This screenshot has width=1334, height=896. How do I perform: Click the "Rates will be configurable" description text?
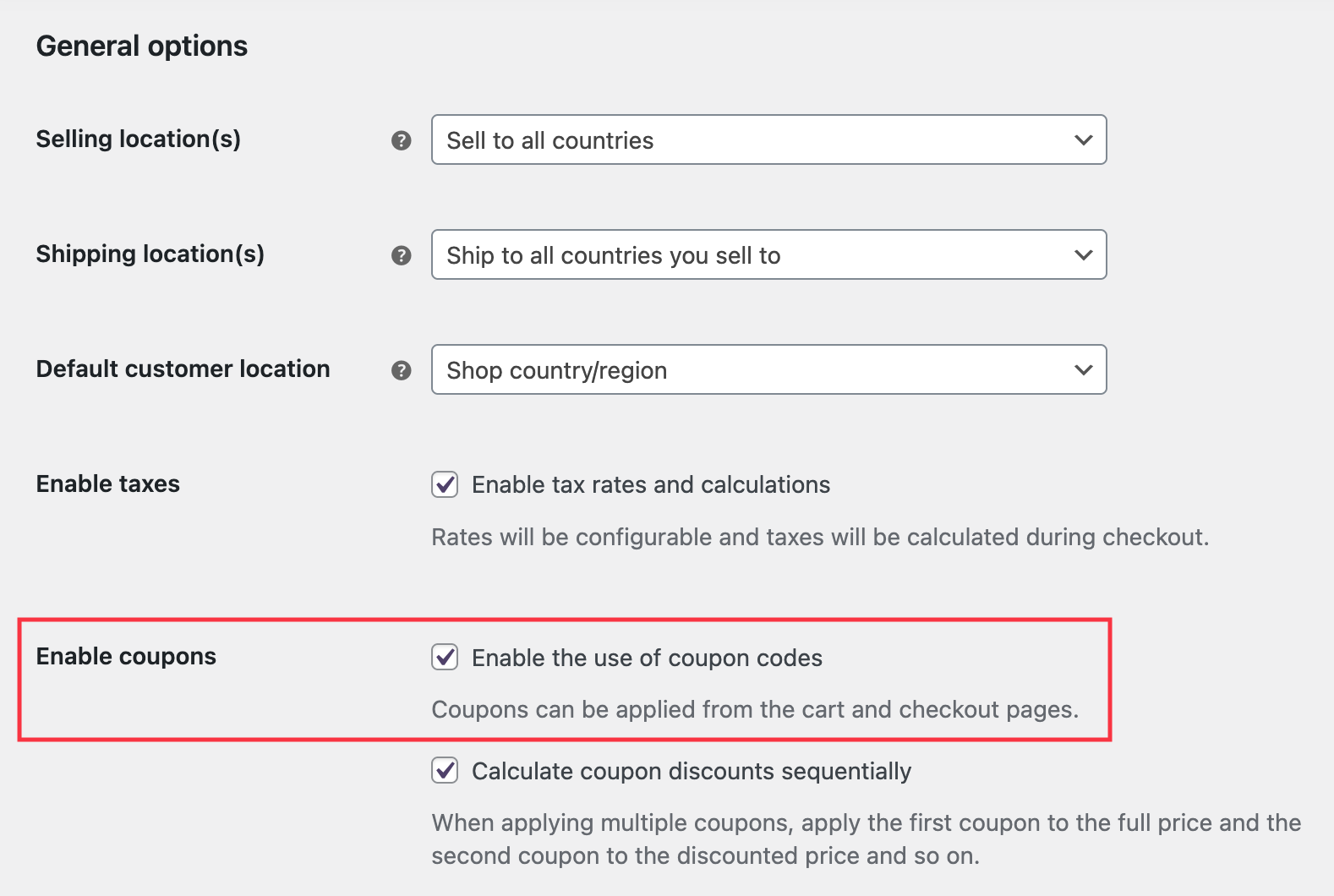pyautogui.click(x=819, y=537)
